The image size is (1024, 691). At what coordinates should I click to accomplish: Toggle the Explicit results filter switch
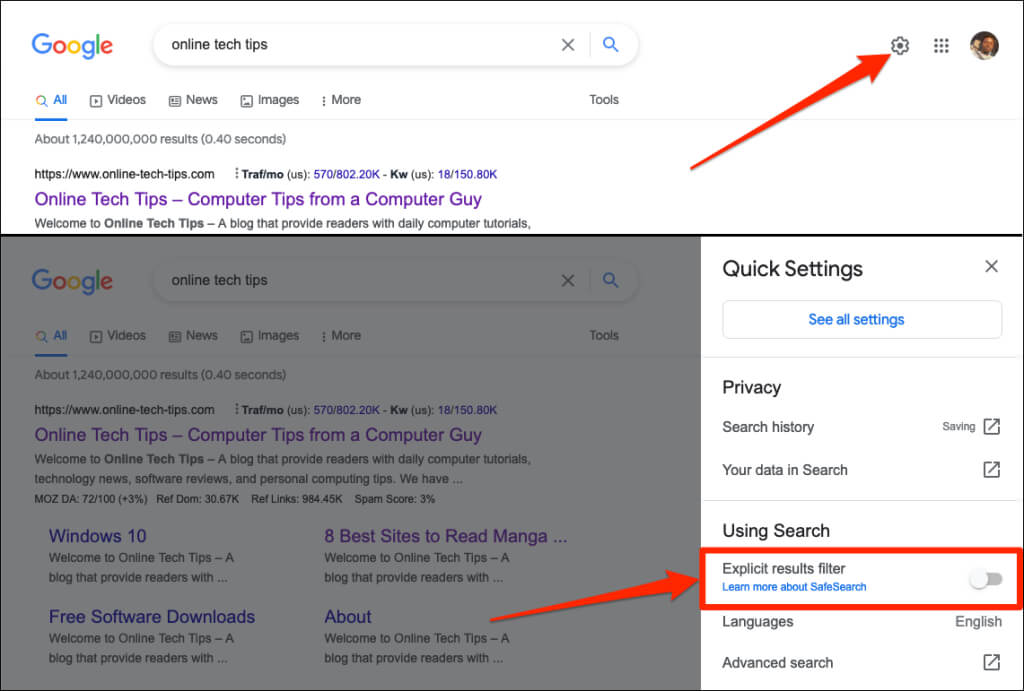click(x=985, y=579)
